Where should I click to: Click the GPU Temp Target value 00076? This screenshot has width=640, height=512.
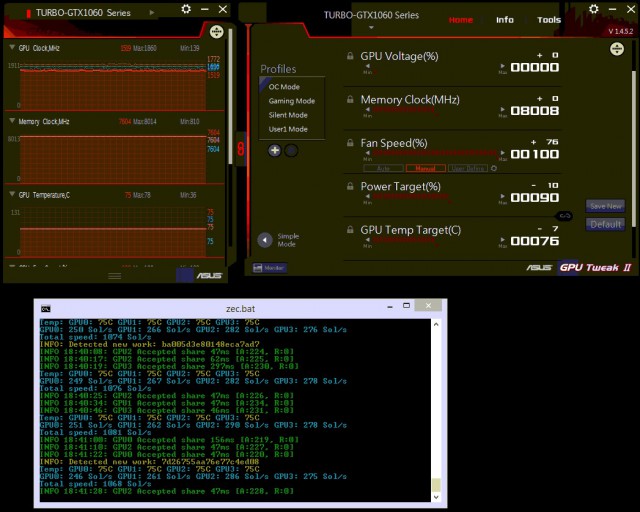(535, 241)
